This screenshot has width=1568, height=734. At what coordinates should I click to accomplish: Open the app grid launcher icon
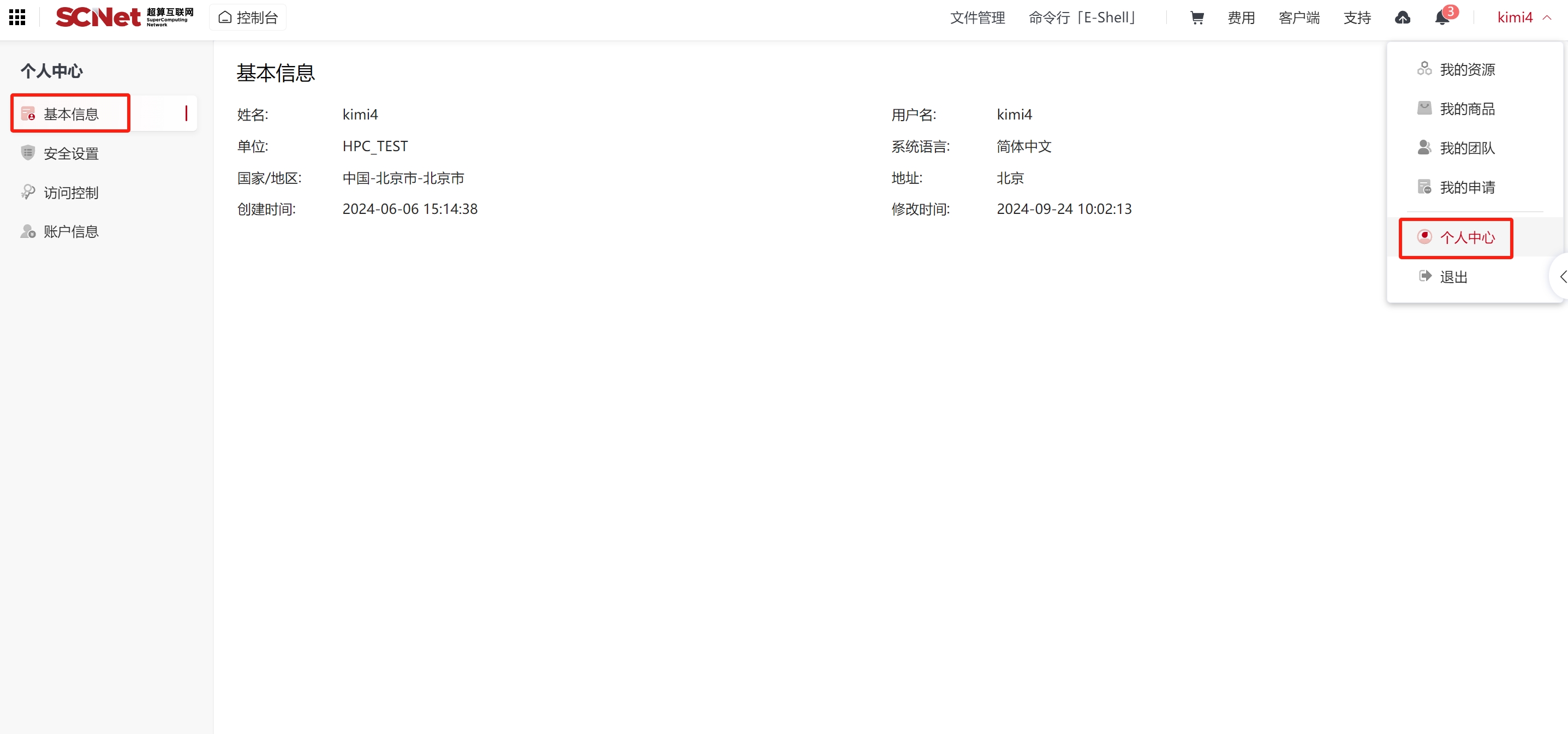click(x=17, y=17)
